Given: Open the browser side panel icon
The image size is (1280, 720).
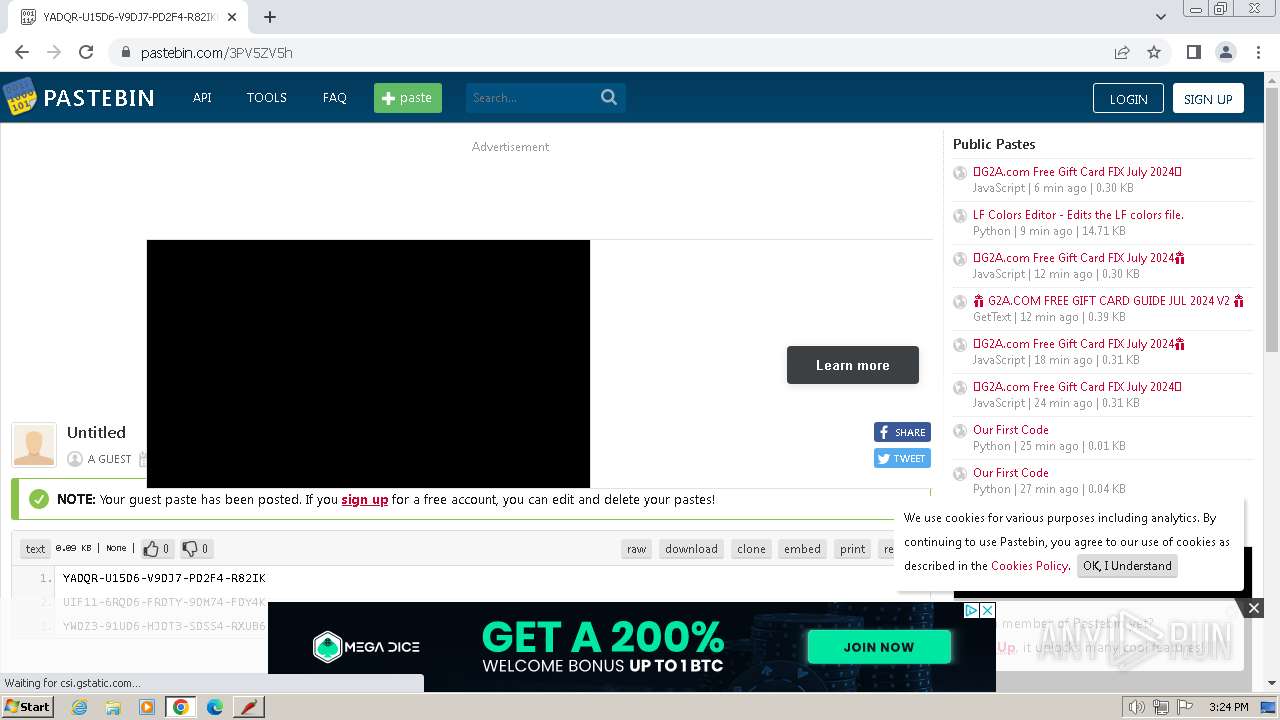Looking at the screenshot, I should [1193, 52].
